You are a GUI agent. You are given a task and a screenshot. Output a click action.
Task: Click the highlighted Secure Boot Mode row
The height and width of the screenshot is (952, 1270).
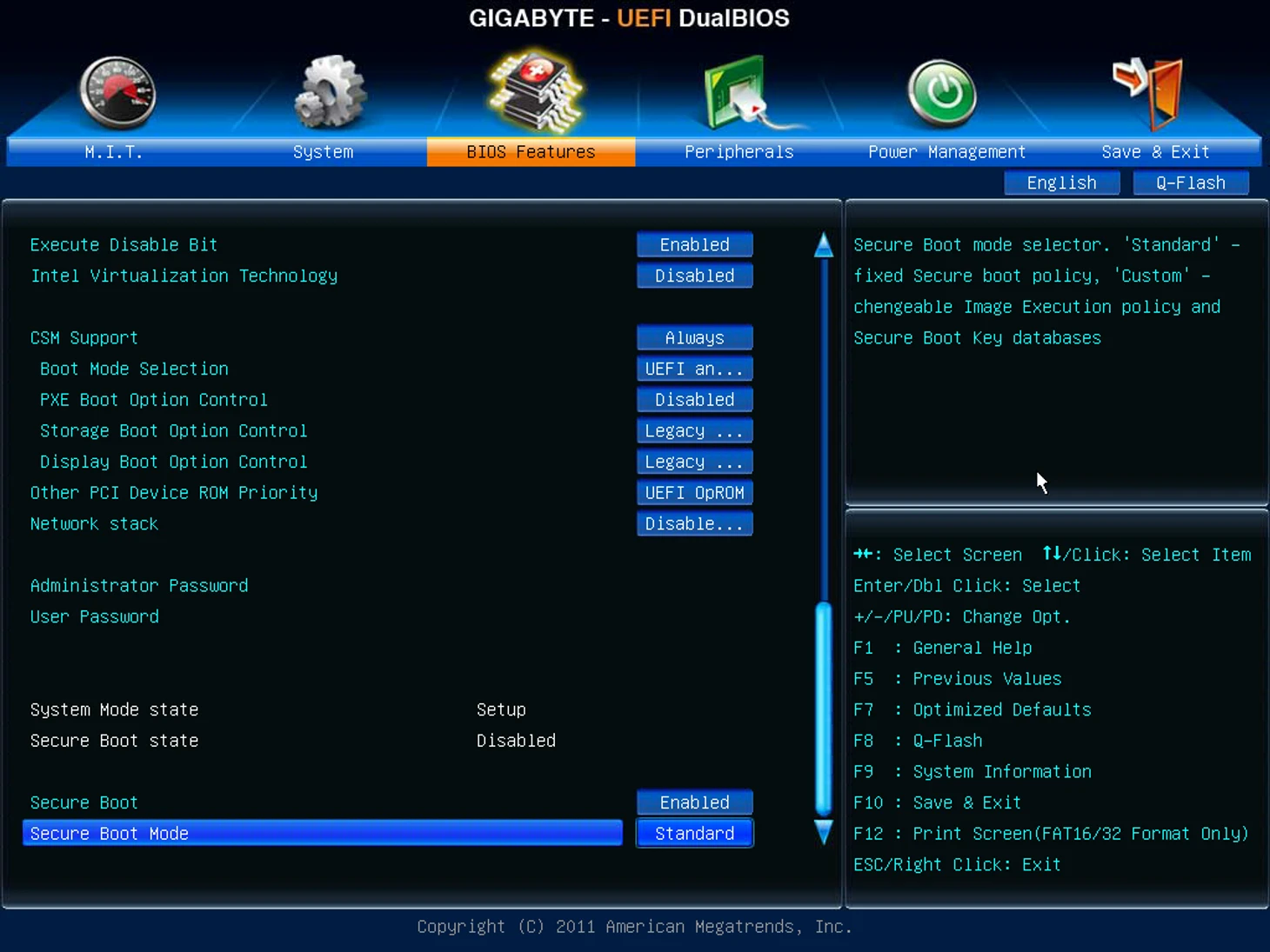point(323,833)
